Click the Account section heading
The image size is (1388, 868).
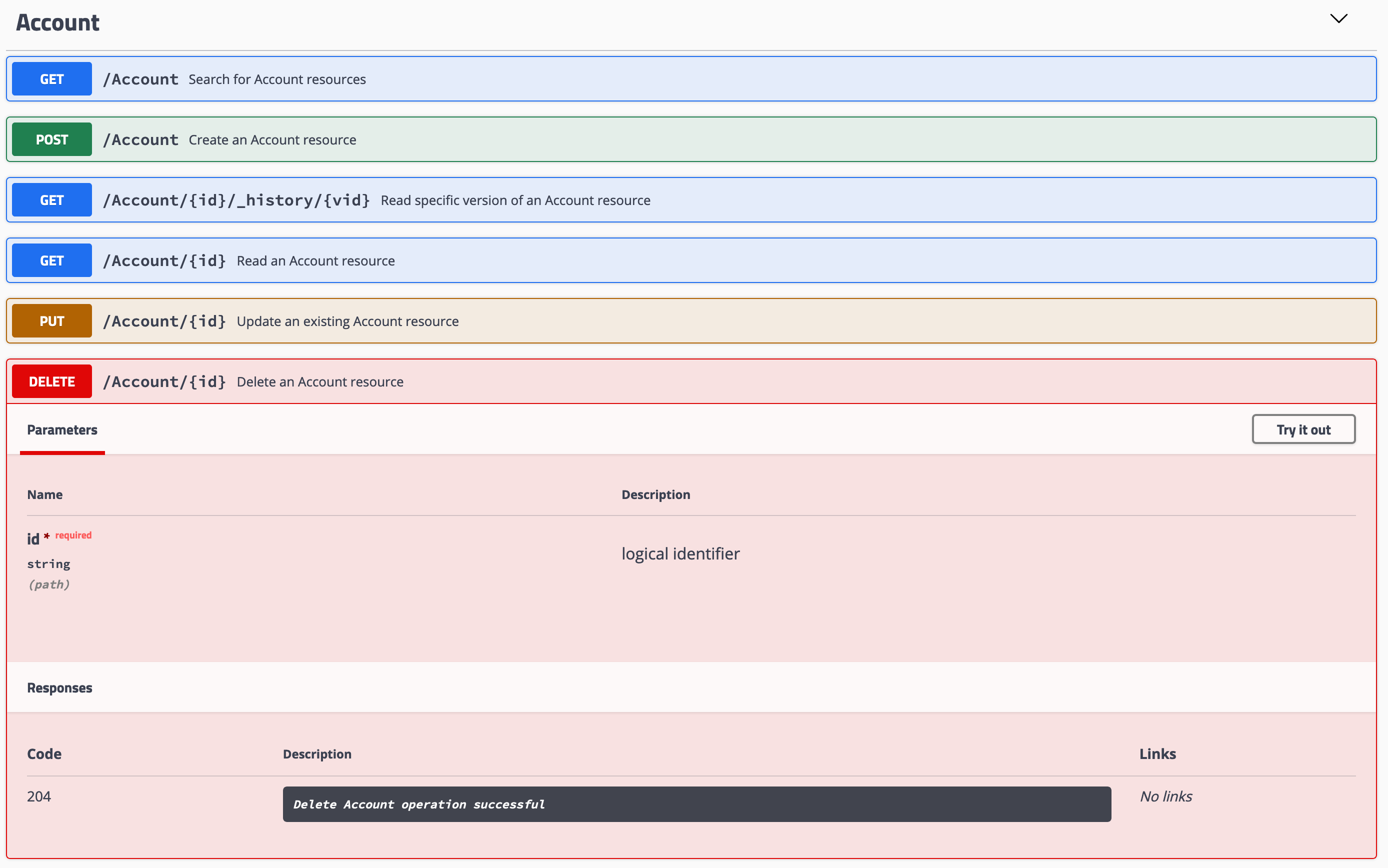[x=57, y=22]
